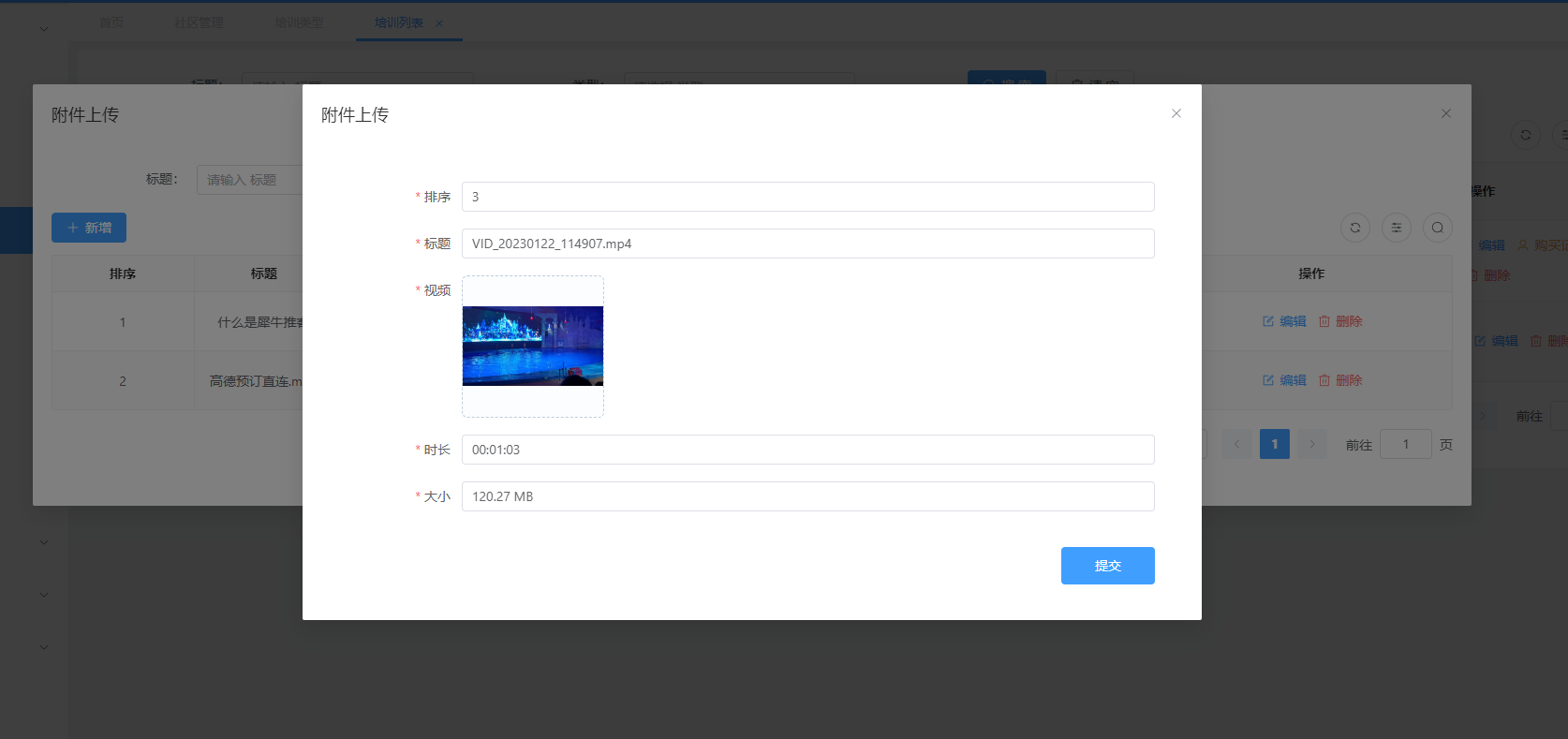Click 删除 trash icon for row 2
The height and width of the screenshot is (739, 1568).
point(1324,380)
